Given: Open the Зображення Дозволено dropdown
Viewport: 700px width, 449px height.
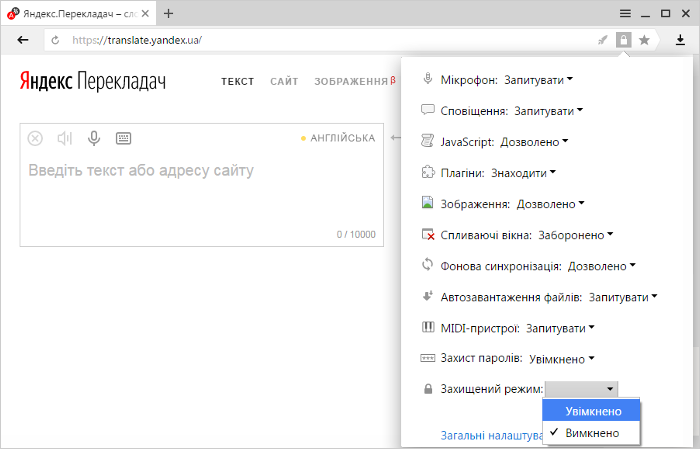Looking at the screenshot, I should click(550, 204).
